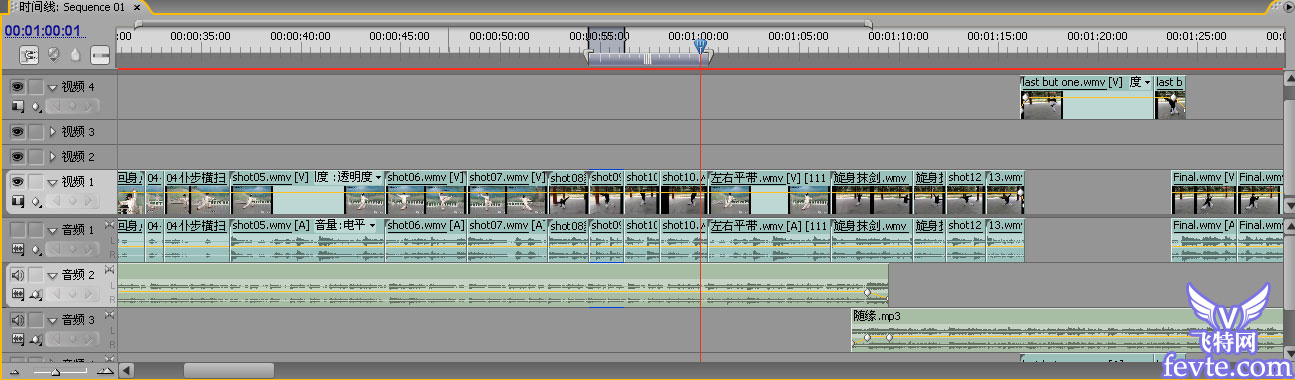This screenshot has width=1295, height=380.
Task: Select the shot06.wmv [A] audio clip
Action: tap(426, 240)
